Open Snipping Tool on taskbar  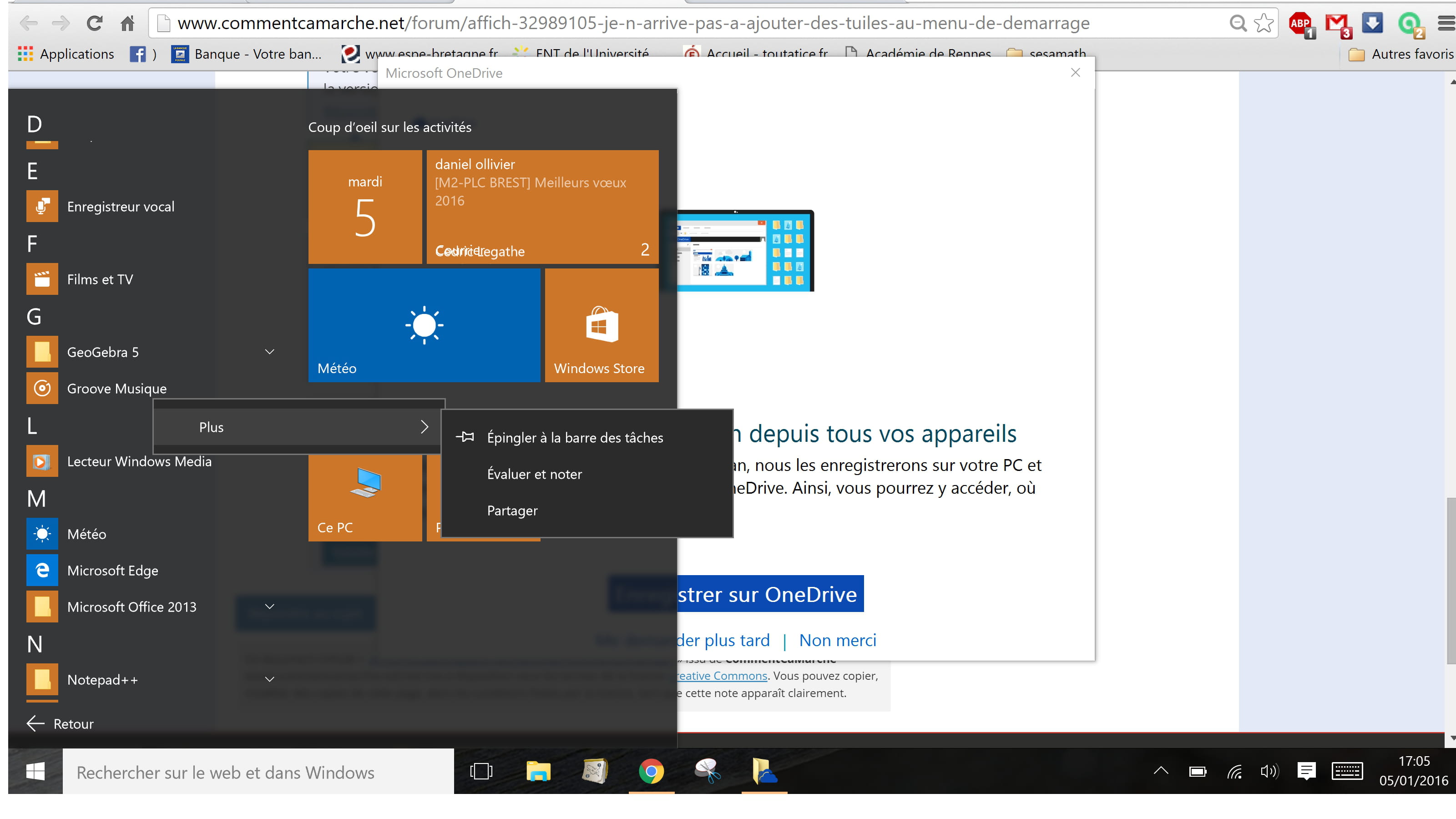(x=708, y=772)
